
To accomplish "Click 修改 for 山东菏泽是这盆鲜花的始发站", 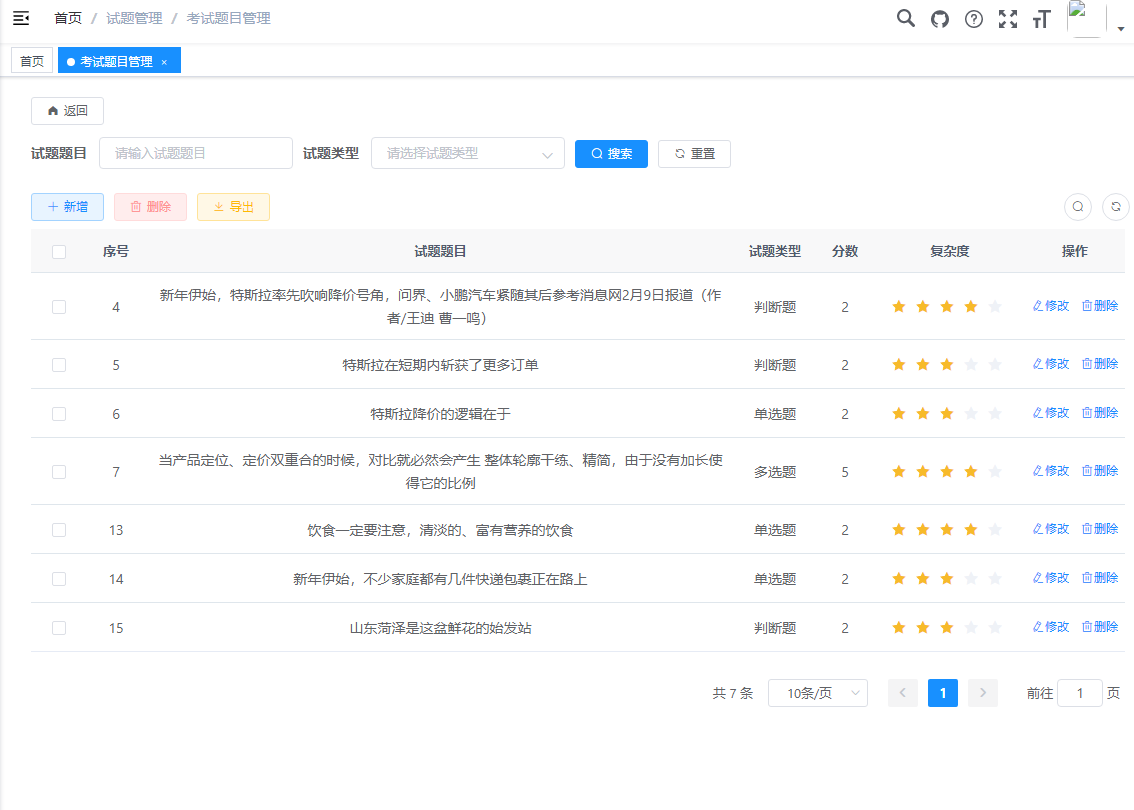I will tap(1051, 627).
